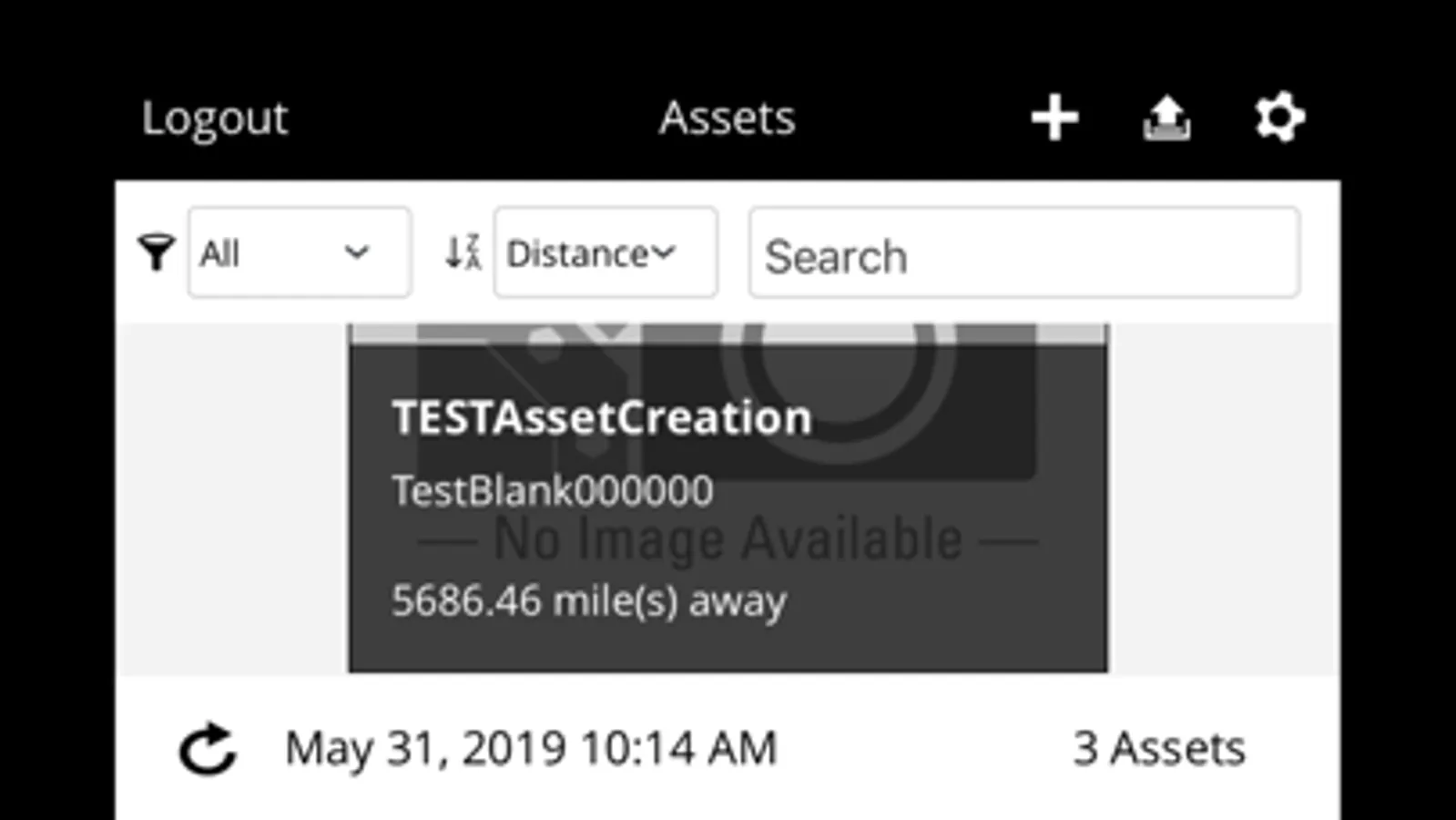Screen dimensions: 1456x820
Task: Refresh the asset list
Action: (208, 749)
